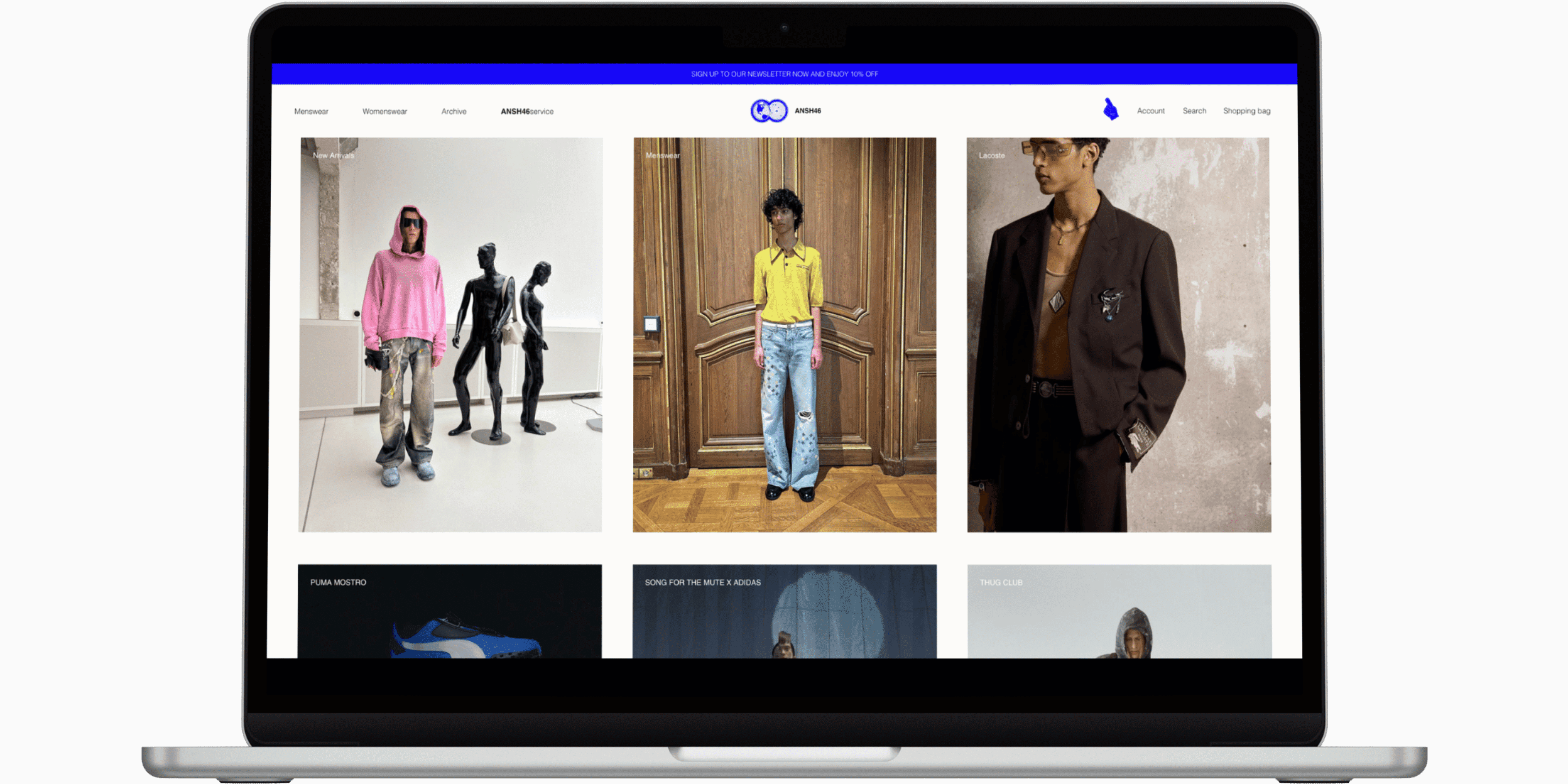Open the Menswear yellow polo image
The width and height of the screenshot is (1568, 784).
[785, 335]
